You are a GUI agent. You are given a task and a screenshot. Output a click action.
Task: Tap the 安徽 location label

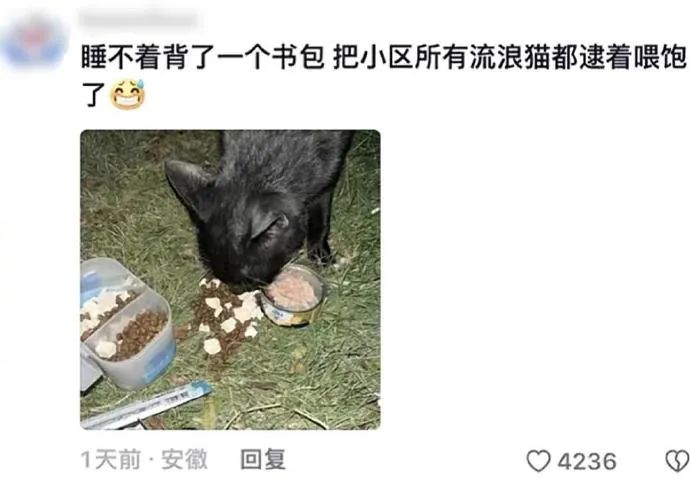click(184, 460)
